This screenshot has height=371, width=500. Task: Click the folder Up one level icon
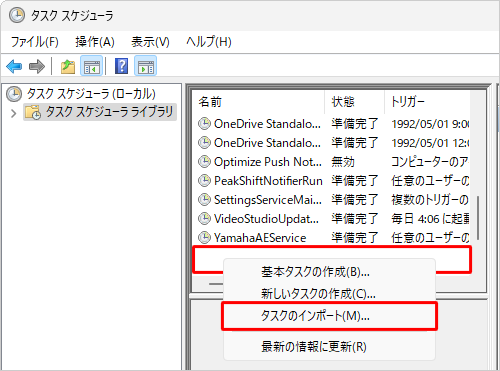click(68, 66)
